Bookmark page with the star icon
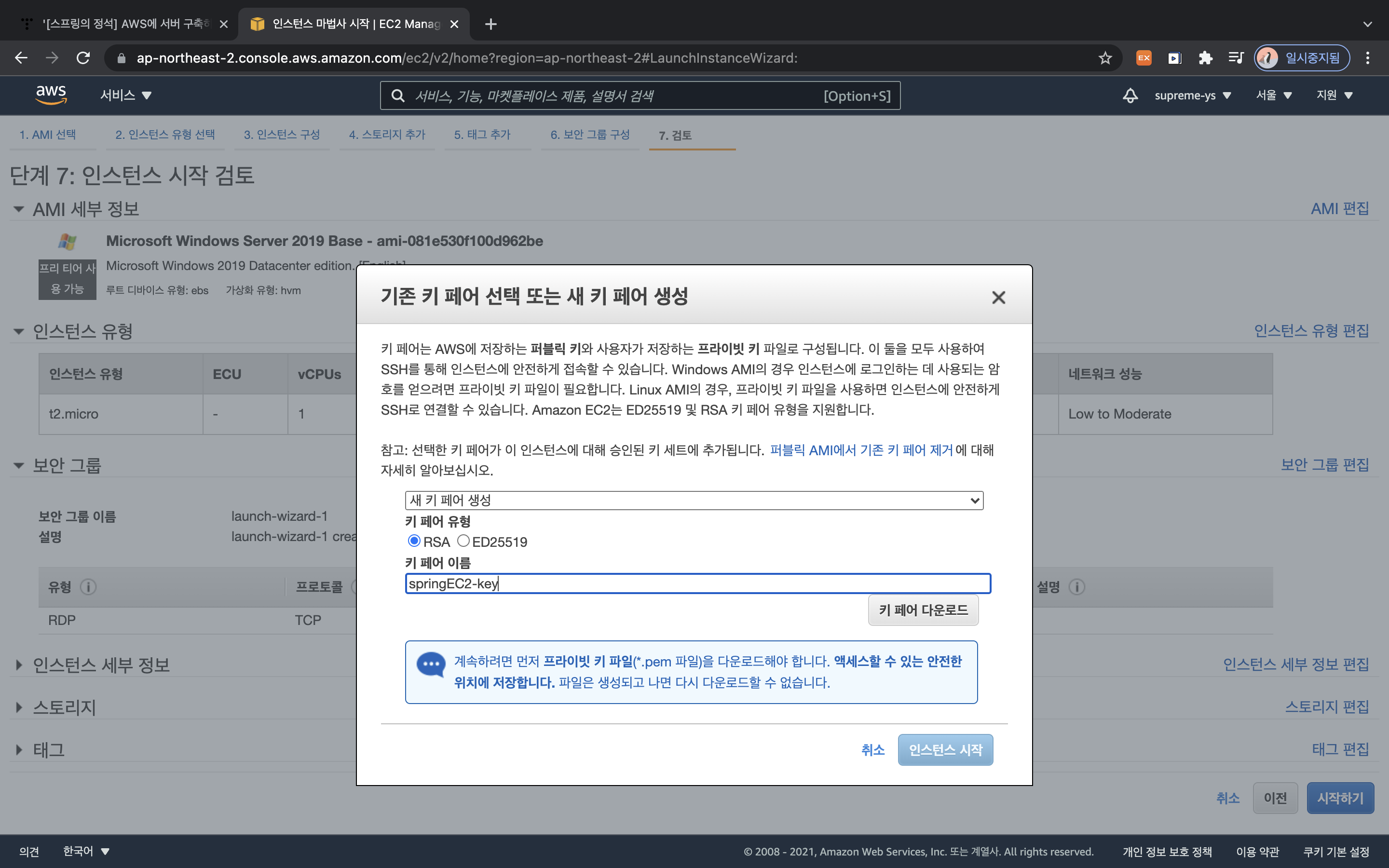The height and width of the screenshot is (868, 1389). click(1105, 58)
